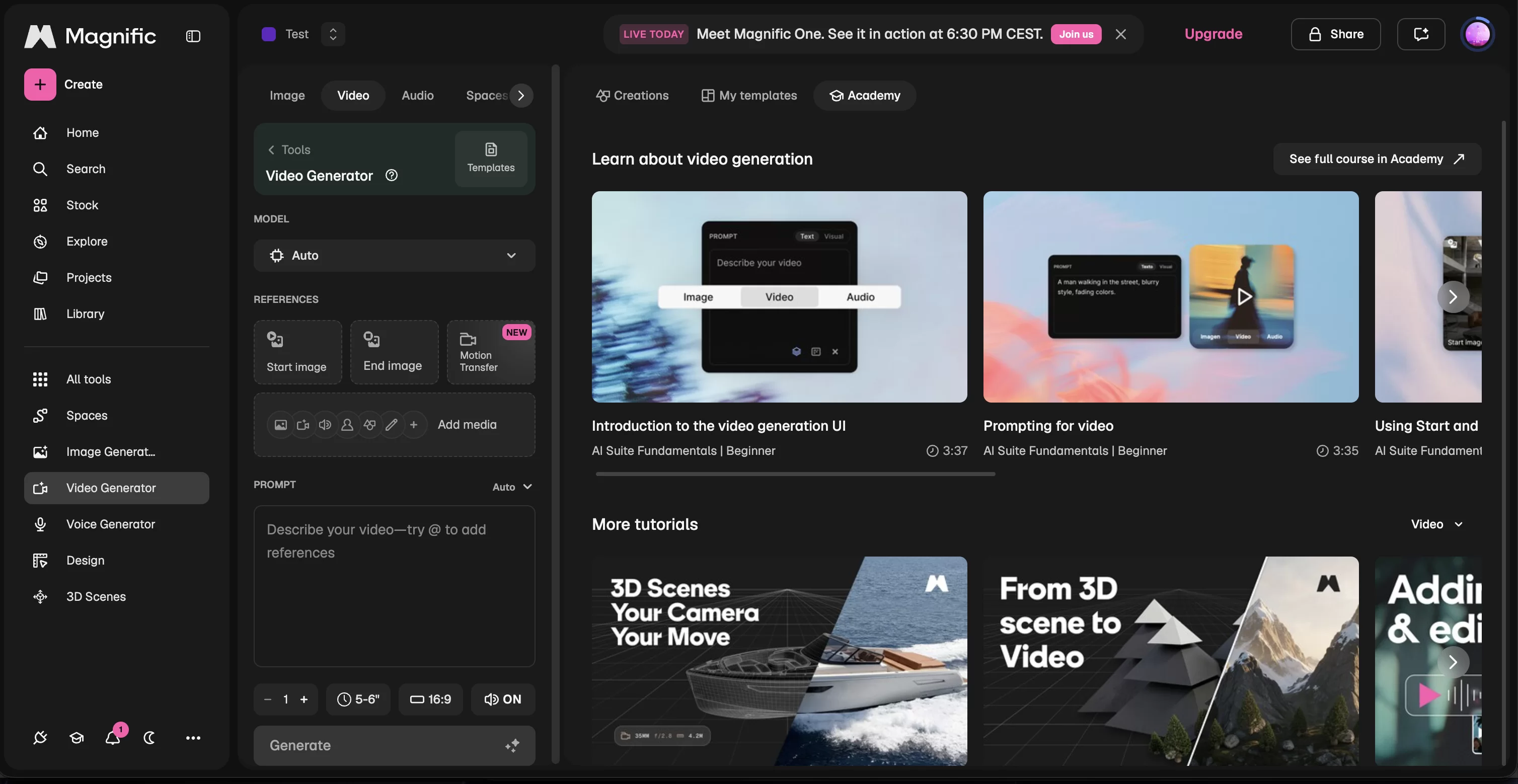Open Video Generator help question icon

pos(391,176)
